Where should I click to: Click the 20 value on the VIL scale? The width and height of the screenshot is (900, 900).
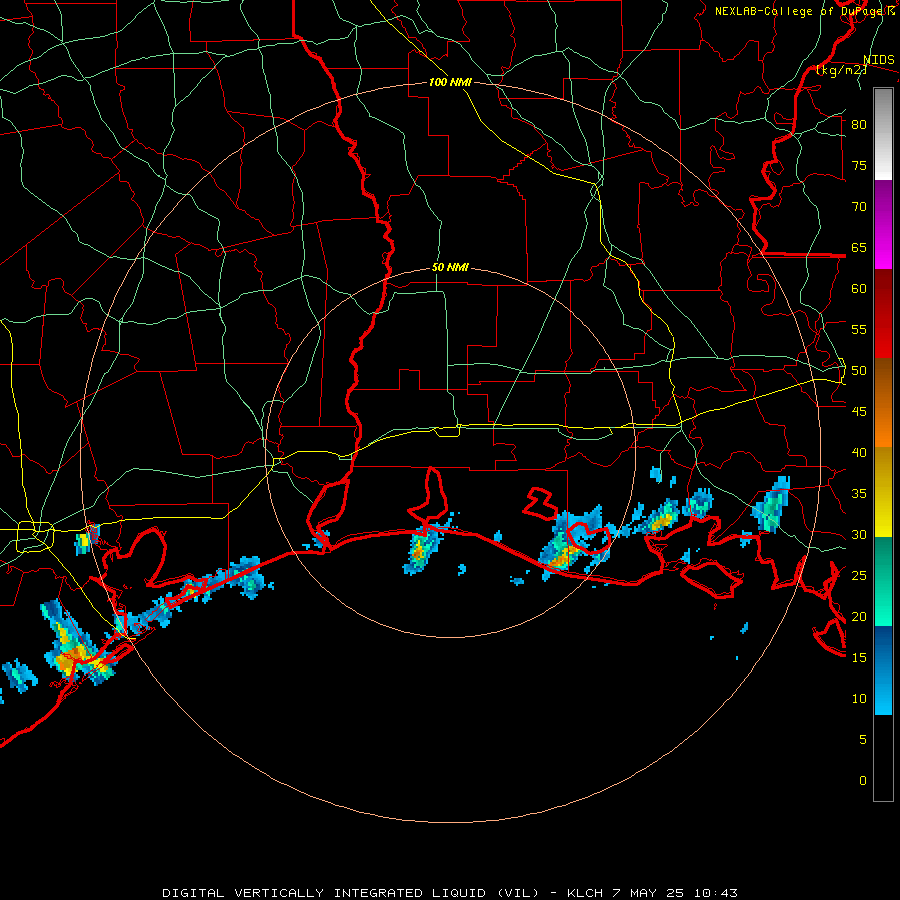tap(859, 616)
